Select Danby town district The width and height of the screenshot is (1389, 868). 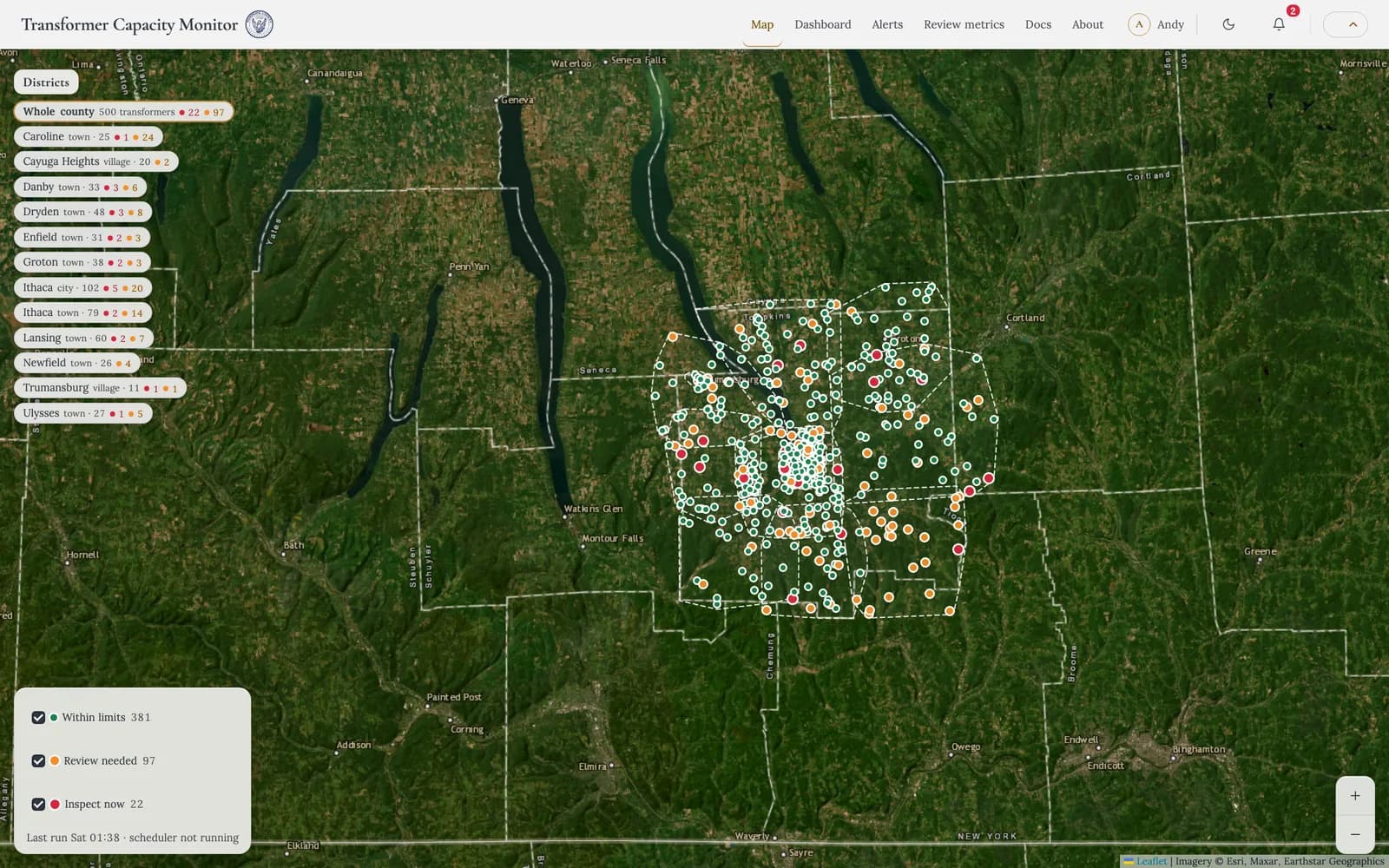click(x=80, y=187)
